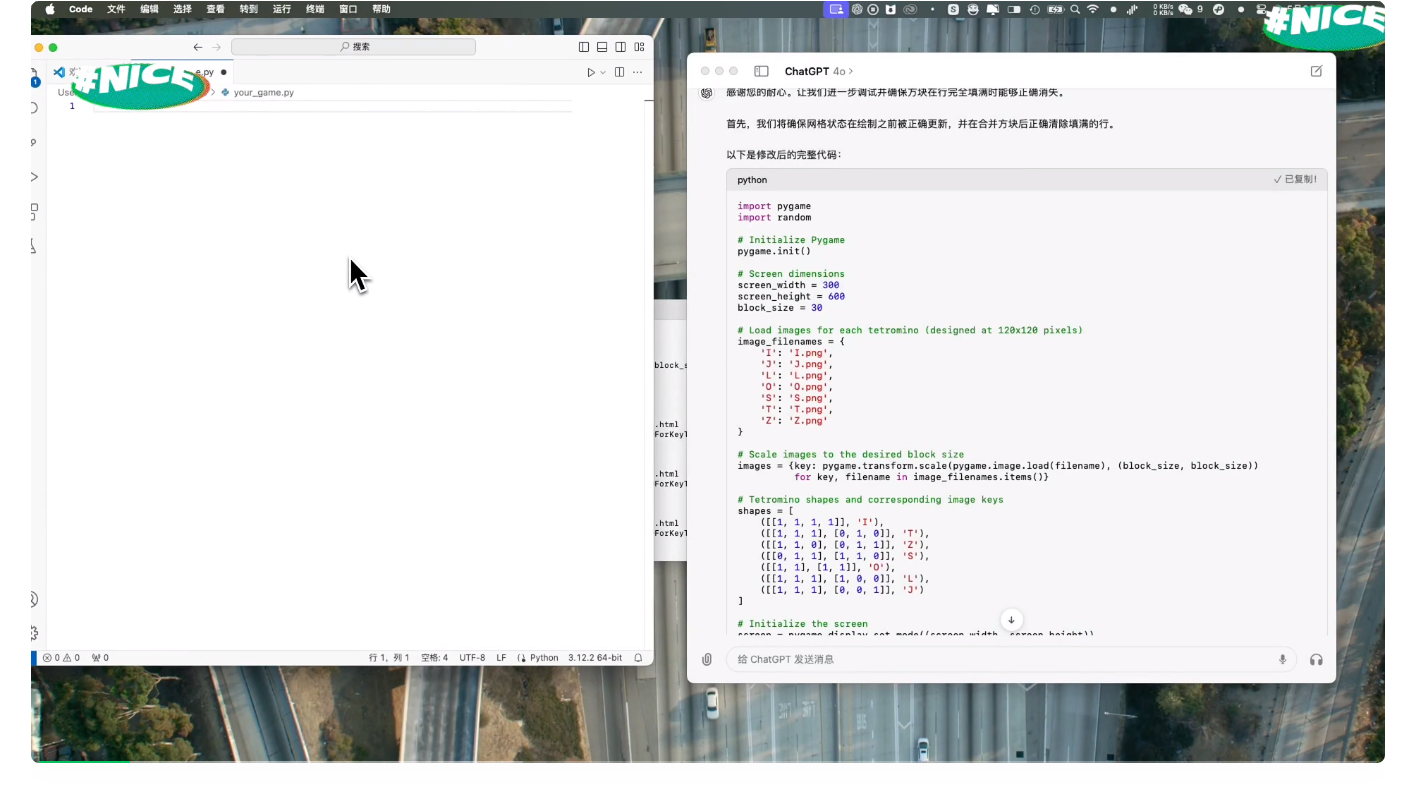Open the Apple menu

click(50, 9)
